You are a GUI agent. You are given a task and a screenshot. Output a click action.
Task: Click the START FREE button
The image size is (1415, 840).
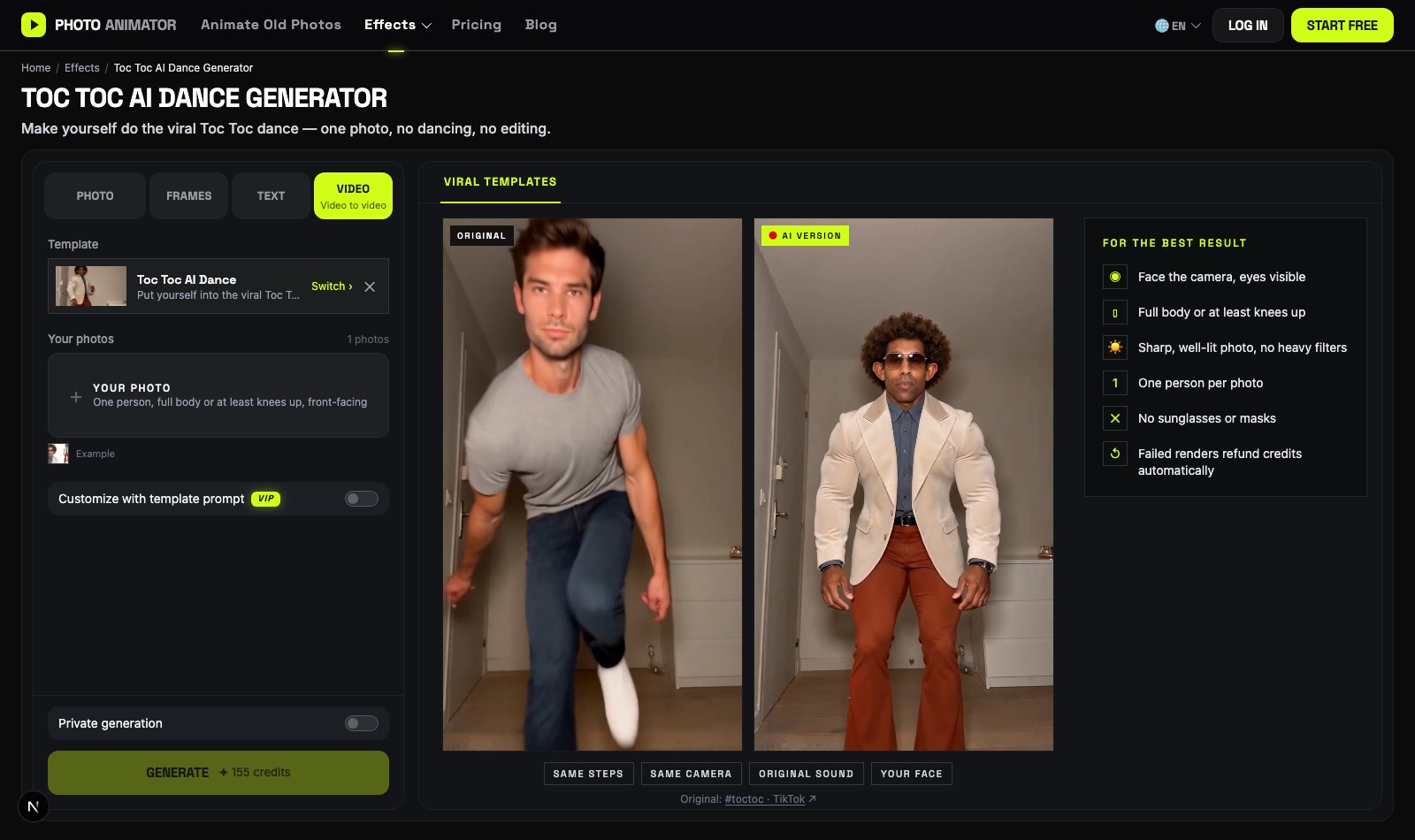click(1342, 26)
